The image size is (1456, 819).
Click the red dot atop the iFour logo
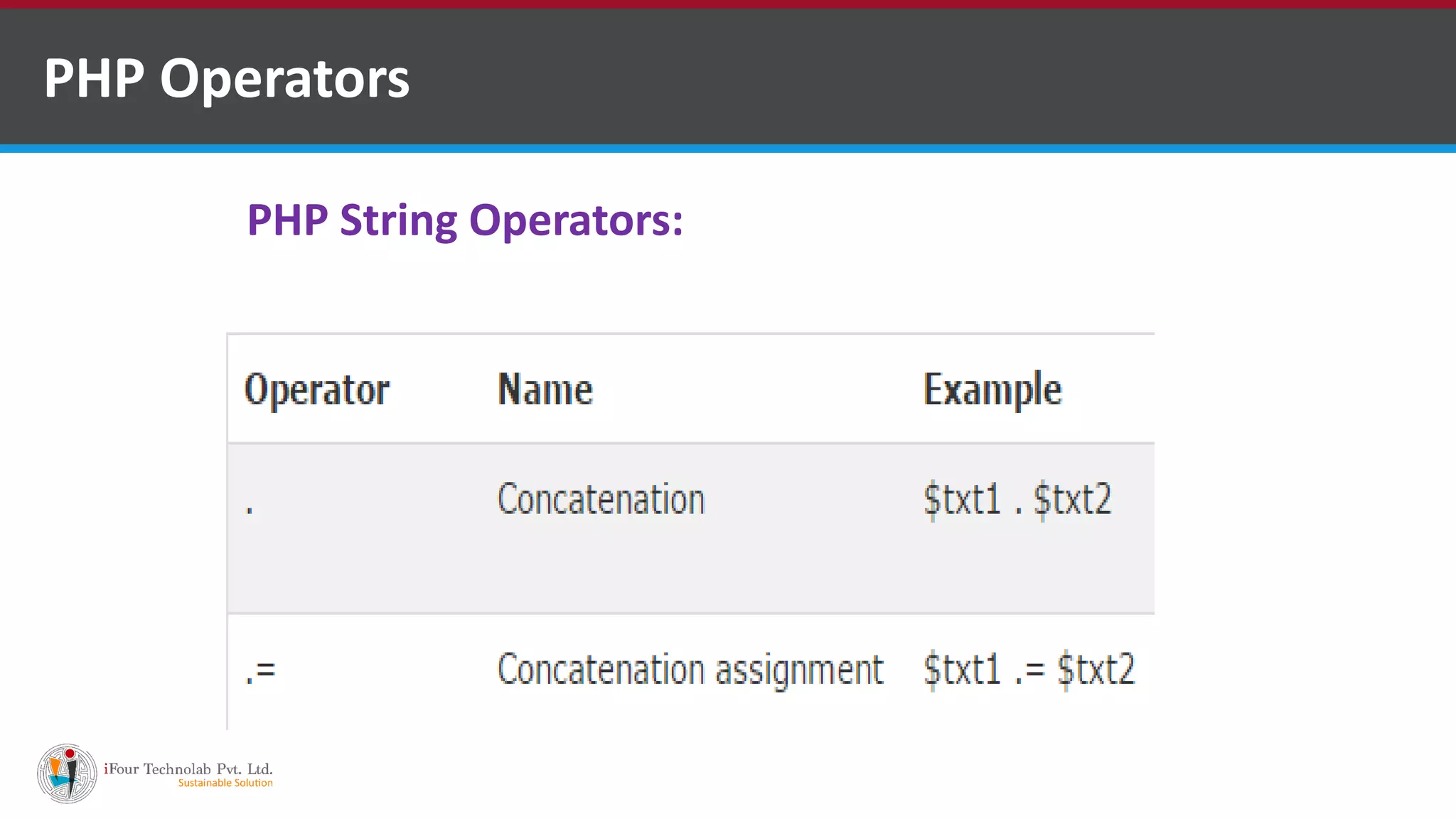pos(70,754)
